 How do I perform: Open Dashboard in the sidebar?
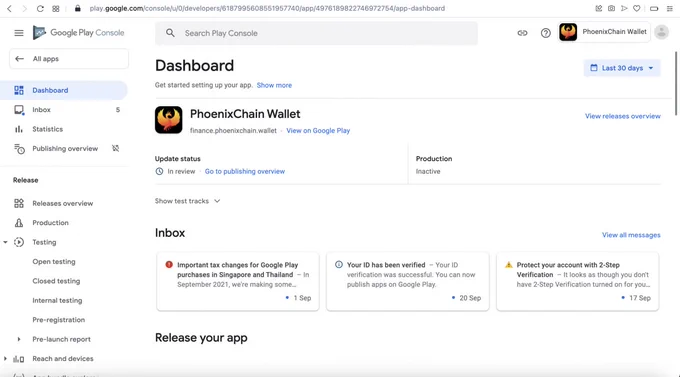click(64, 90)
